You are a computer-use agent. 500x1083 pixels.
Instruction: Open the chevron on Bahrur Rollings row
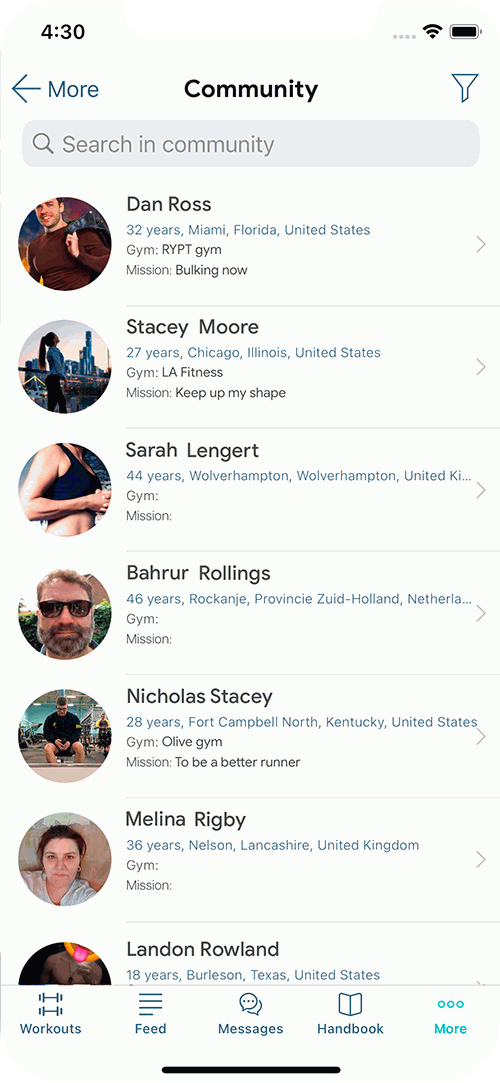tap(481, 613)
